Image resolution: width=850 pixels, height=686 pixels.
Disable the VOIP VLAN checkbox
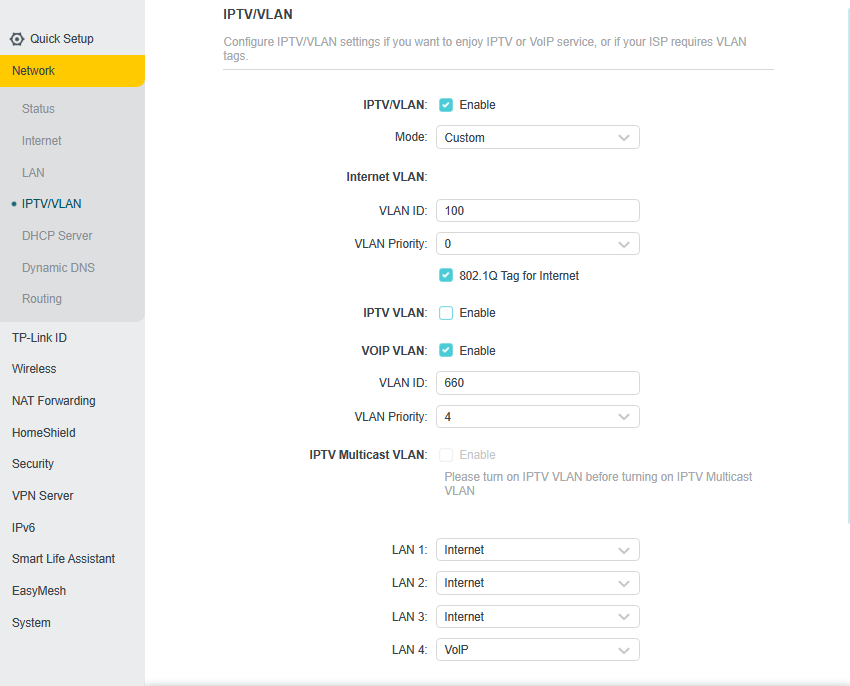pos(446,351)
